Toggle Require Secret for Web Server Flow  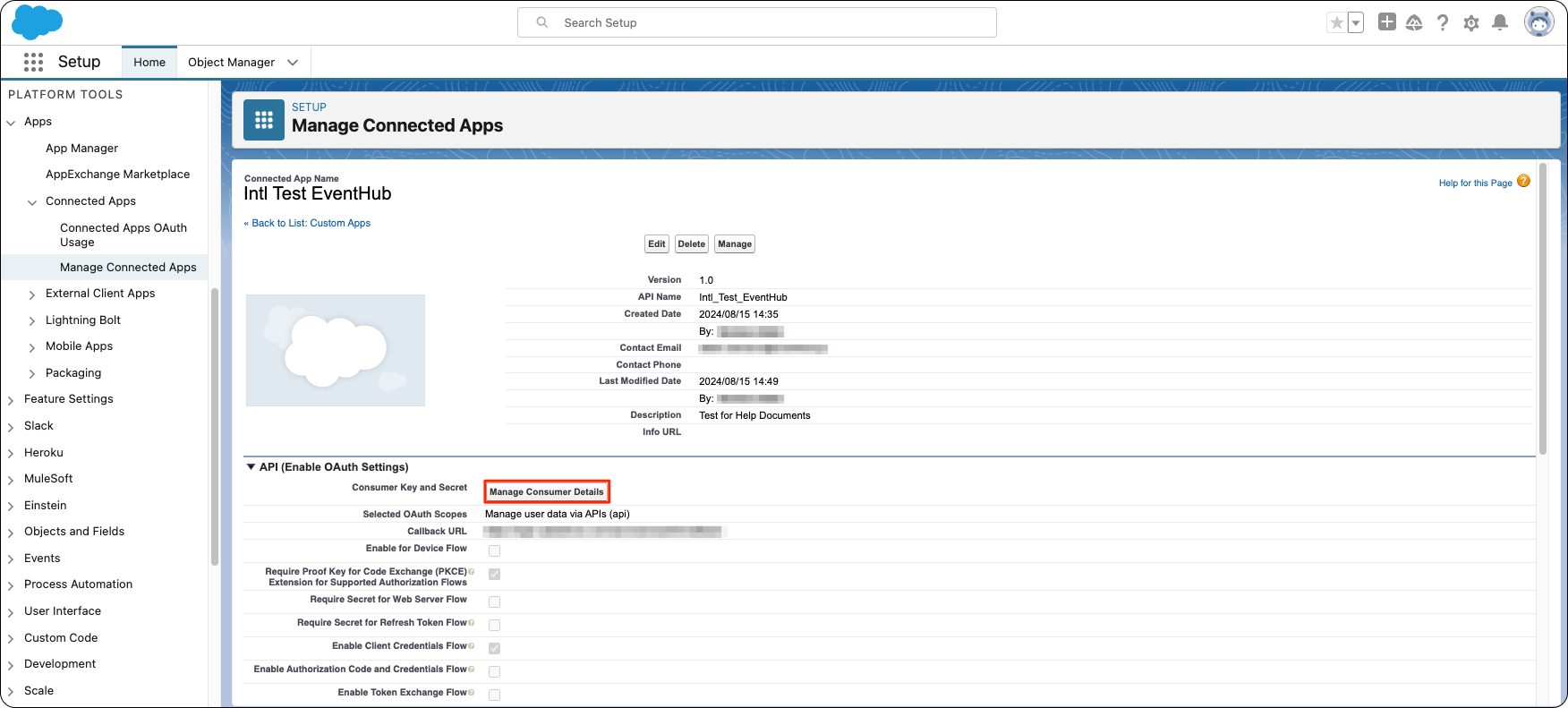(x=494, y=601)
